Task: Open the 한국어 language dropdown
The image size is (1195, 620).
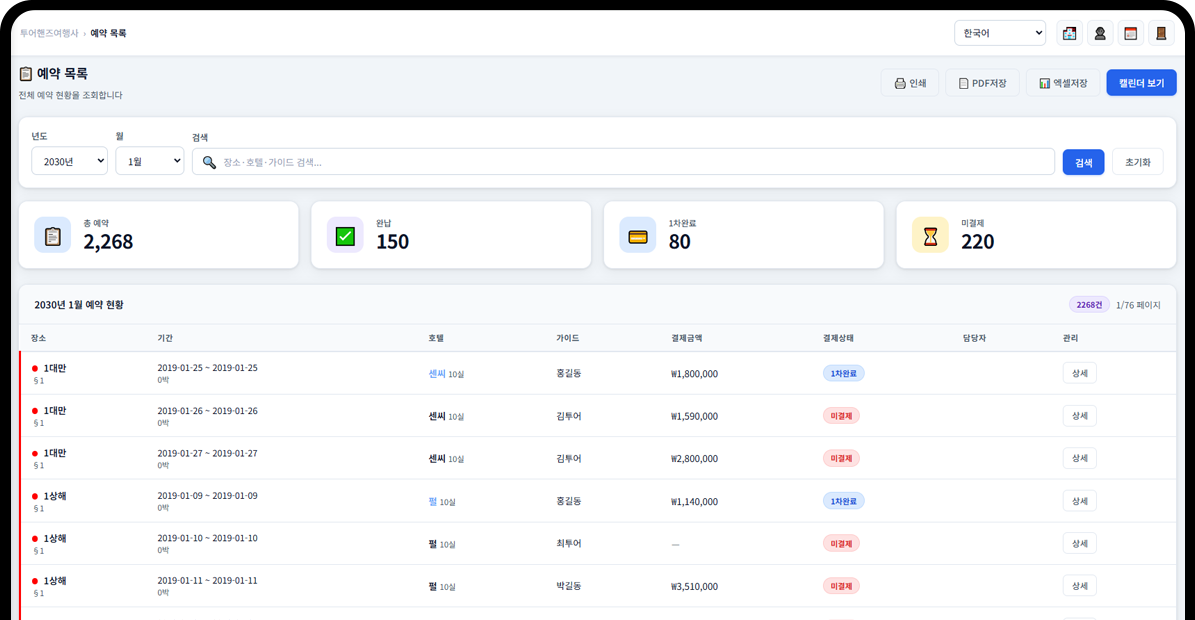Action: (999, 33)
